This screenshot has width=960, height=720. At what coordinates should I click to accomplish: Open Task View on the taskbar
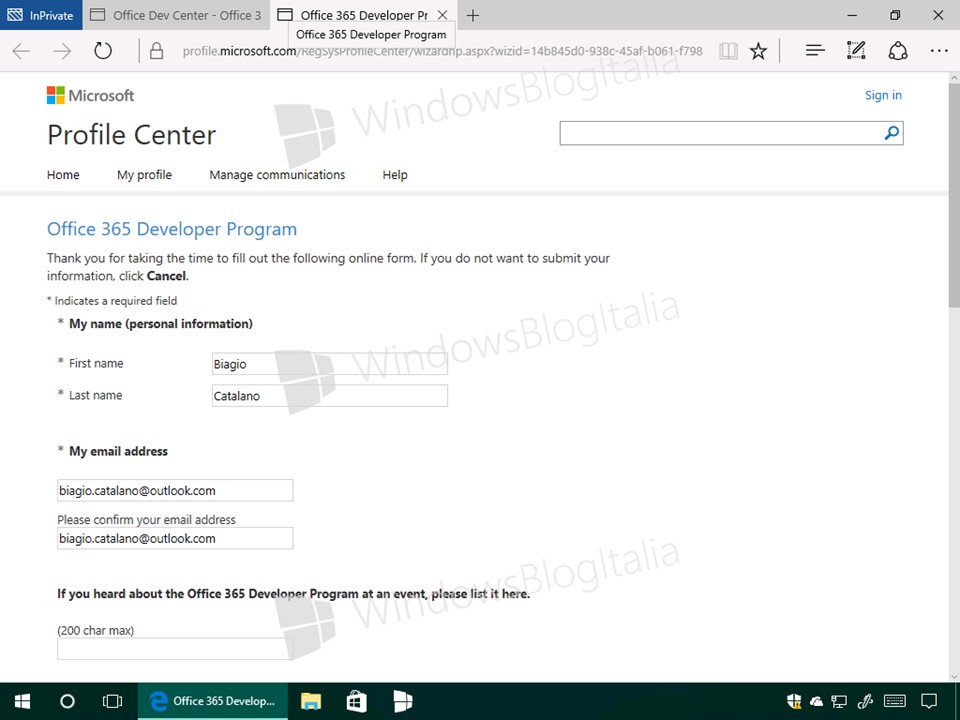point(112,701)
